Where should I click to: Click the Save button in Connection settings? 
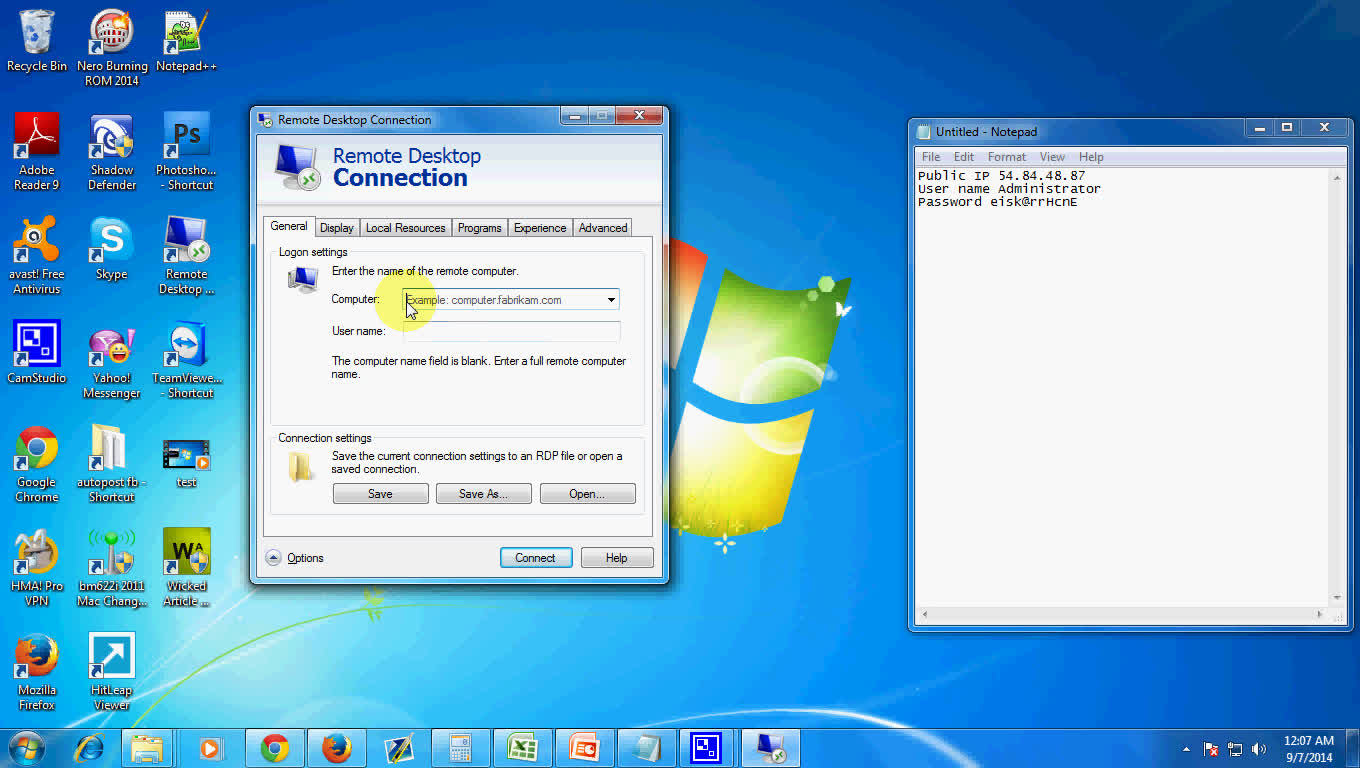click(380, 494)
